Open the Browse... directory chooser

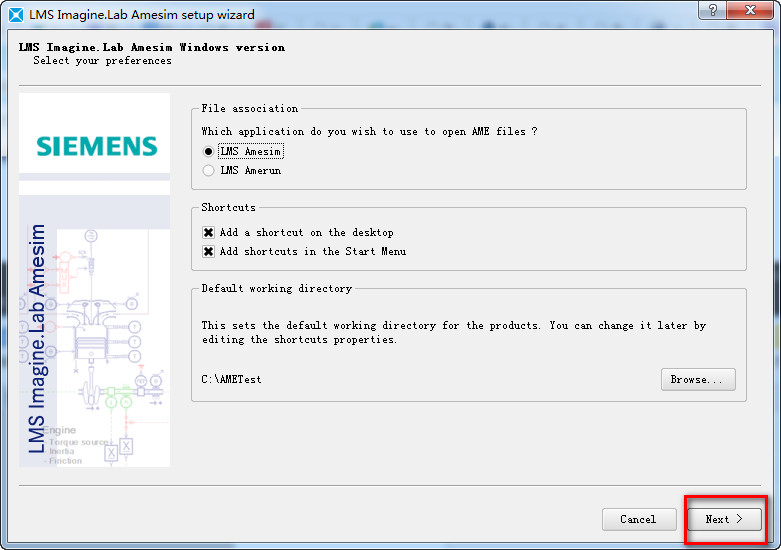698,380
